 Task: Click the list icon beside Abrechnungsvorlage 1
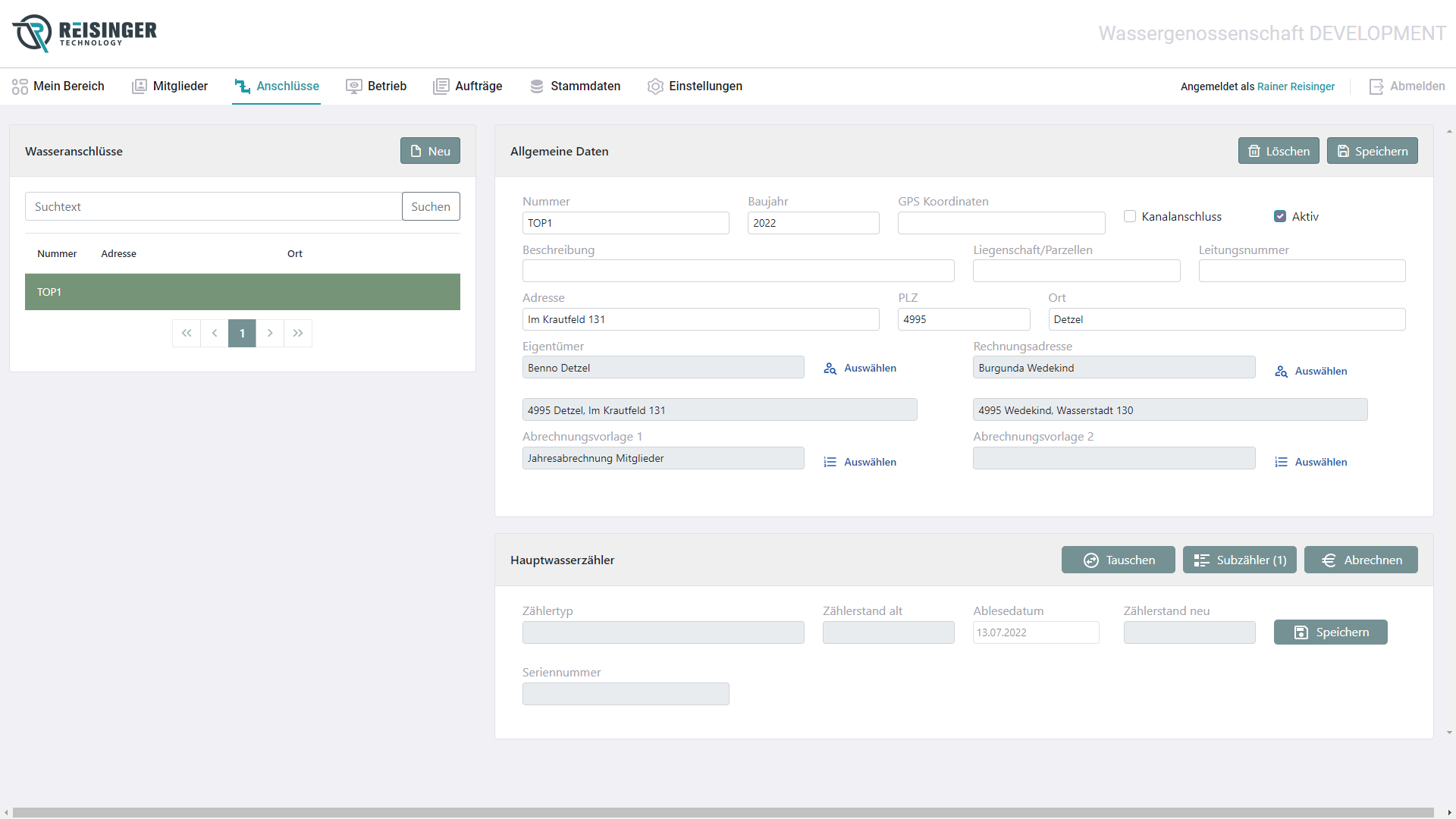click(830, 463)
